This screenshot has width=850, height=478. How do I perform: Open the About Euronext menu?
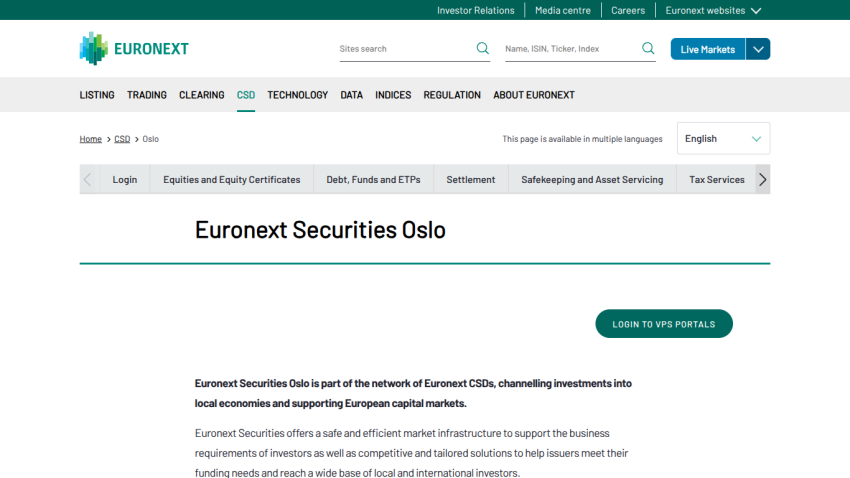click(x=534, y=95)
